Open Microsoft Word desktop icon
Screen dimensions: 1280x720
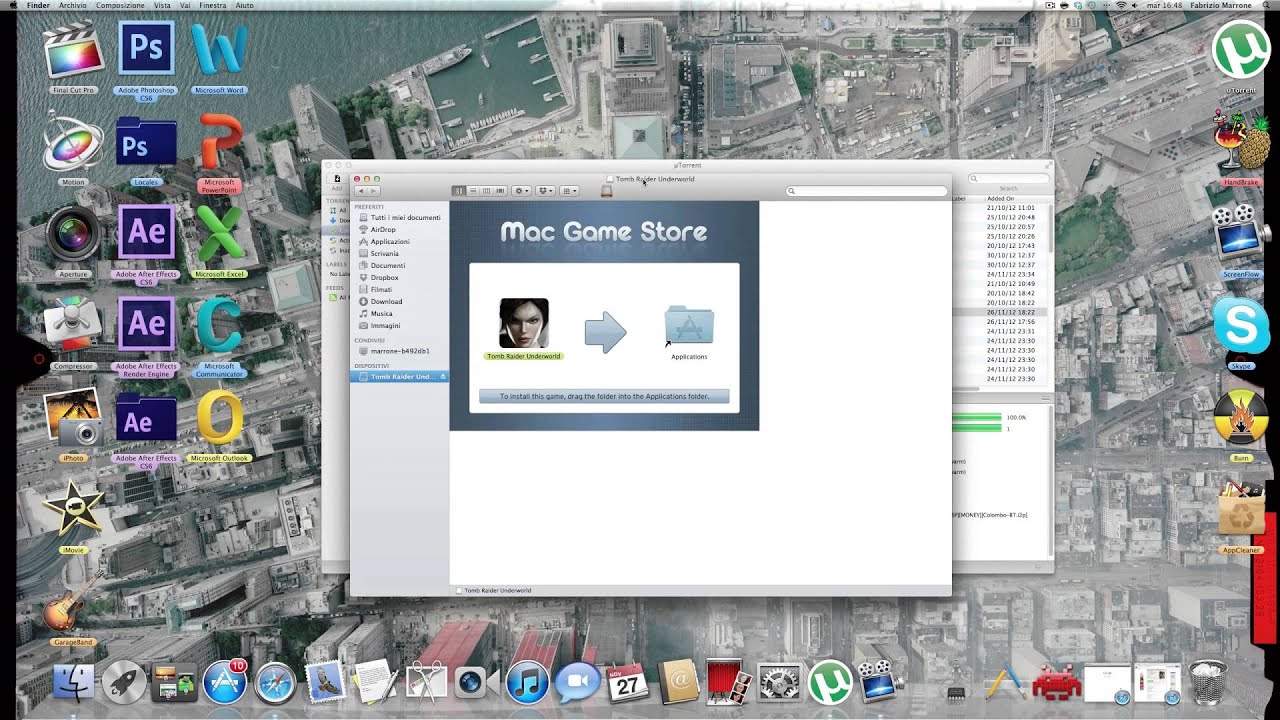[219, 50]
